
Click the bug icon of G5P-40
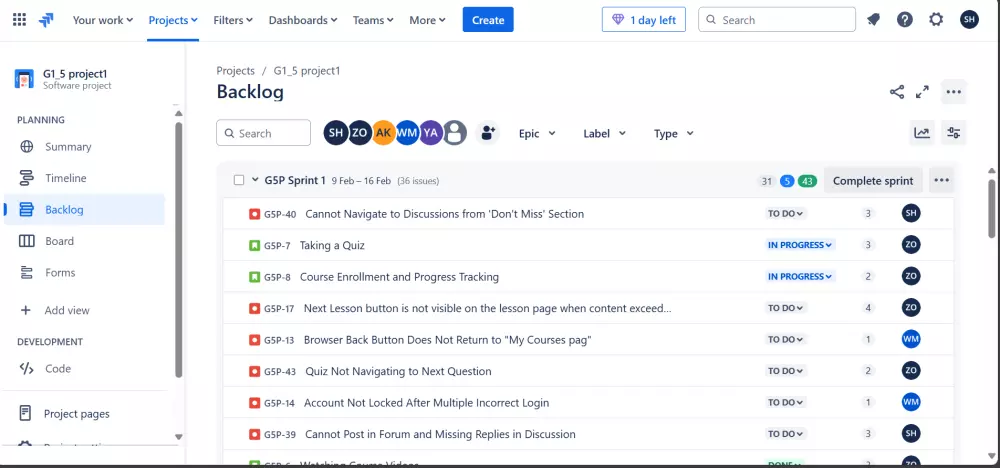pyautogui.click(x=254, y=214)
